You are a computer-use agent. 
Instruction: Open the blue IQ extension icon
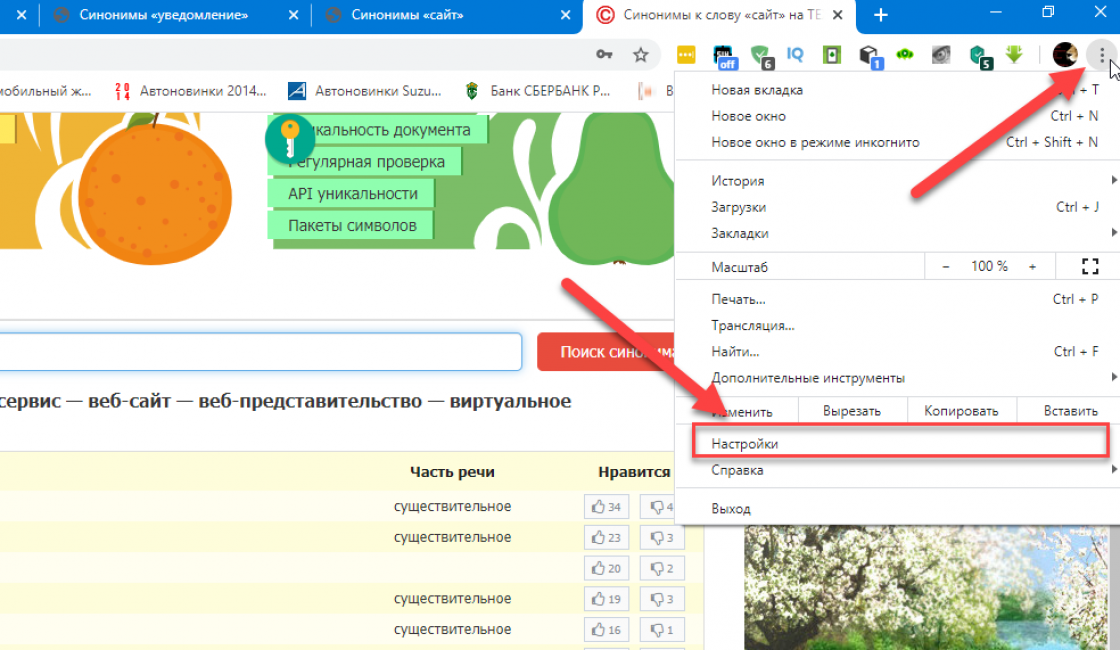click(x=796, y=55)
